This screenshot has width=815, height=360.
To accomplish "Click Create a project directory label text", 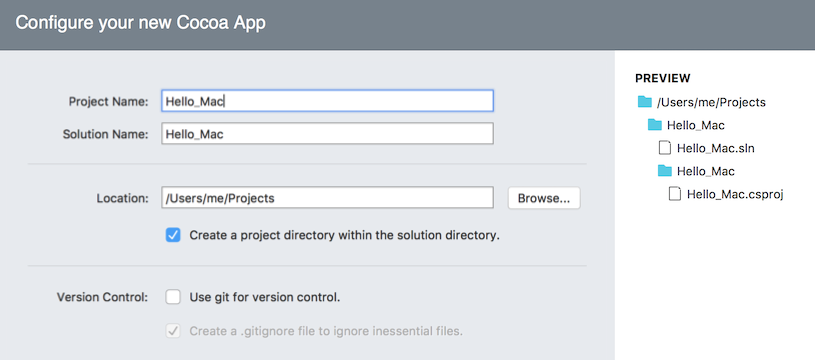I will coord(344,235).
